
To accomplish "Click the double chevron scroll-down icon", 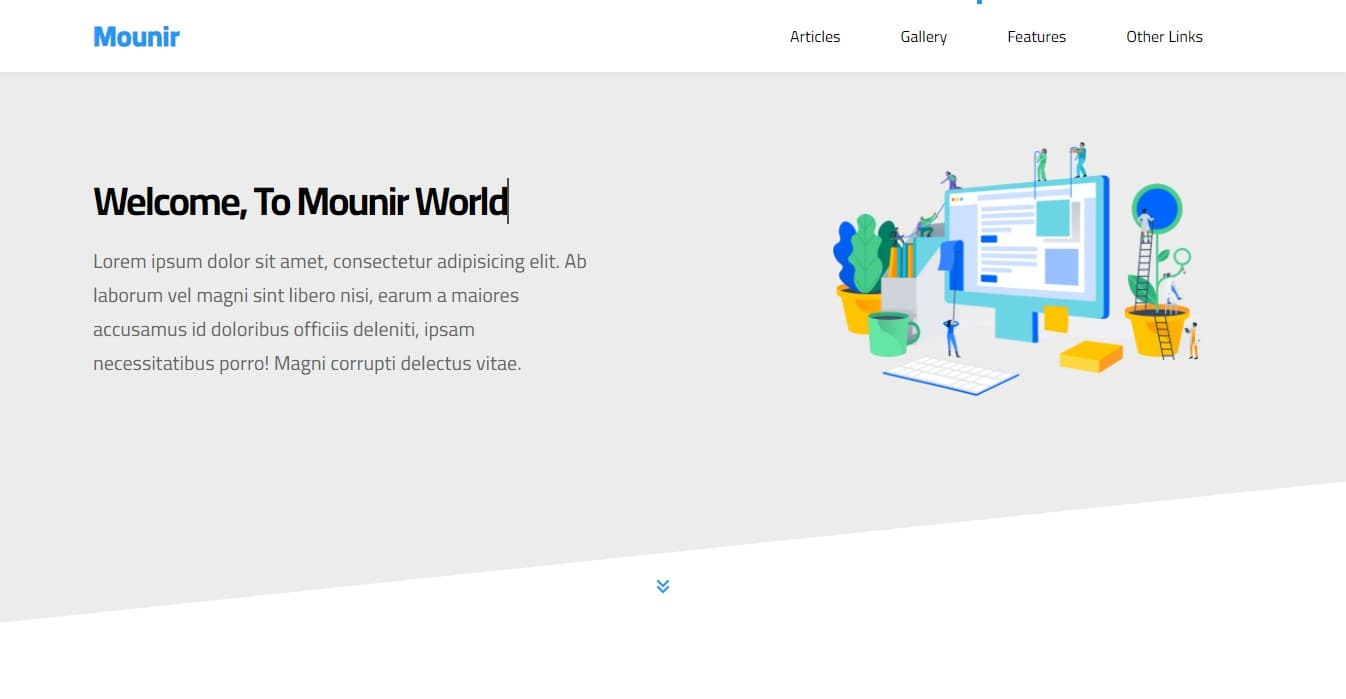I will click(662, 586).
